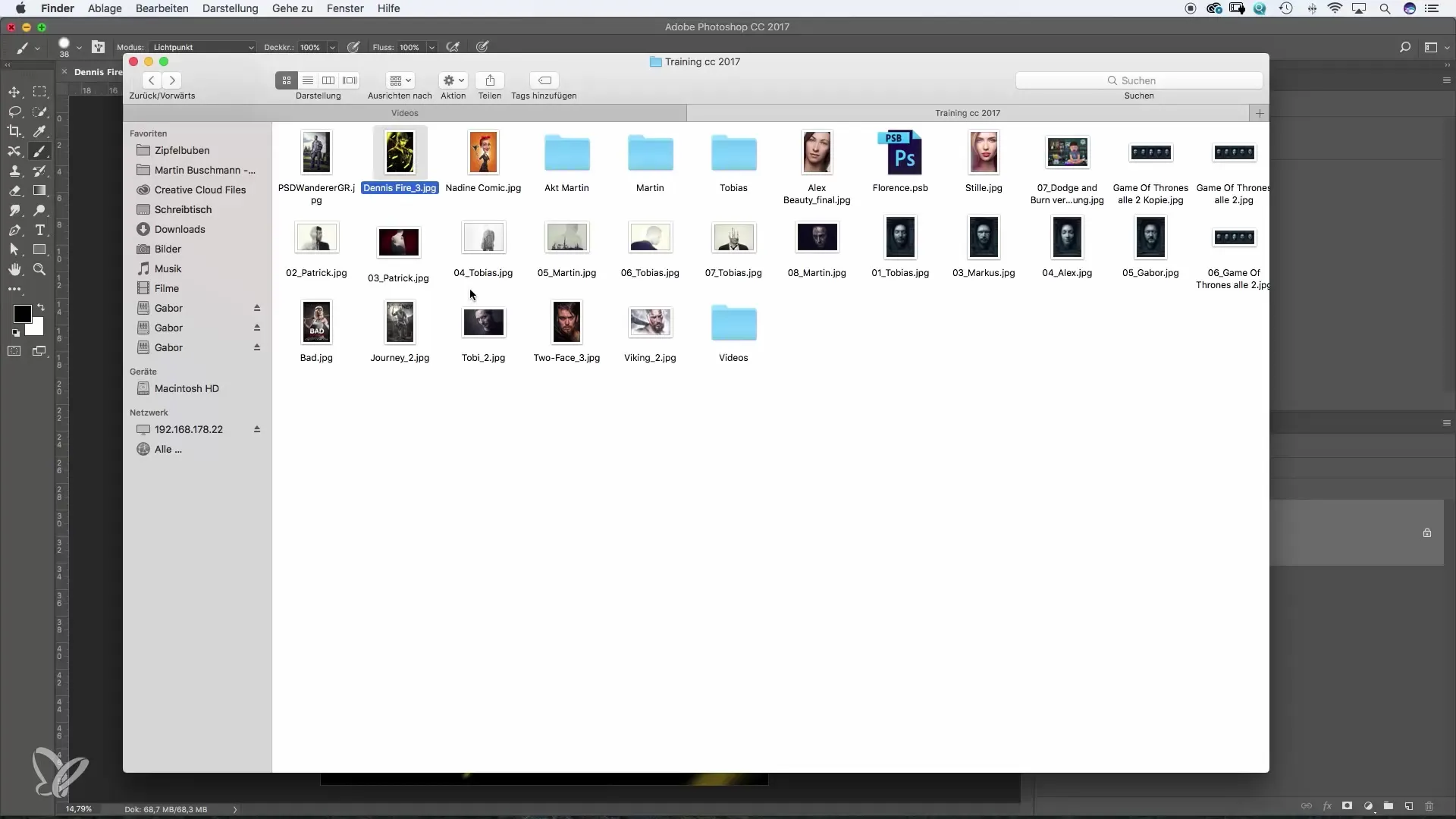Reset default foreground and background colors

pos(16,332)
